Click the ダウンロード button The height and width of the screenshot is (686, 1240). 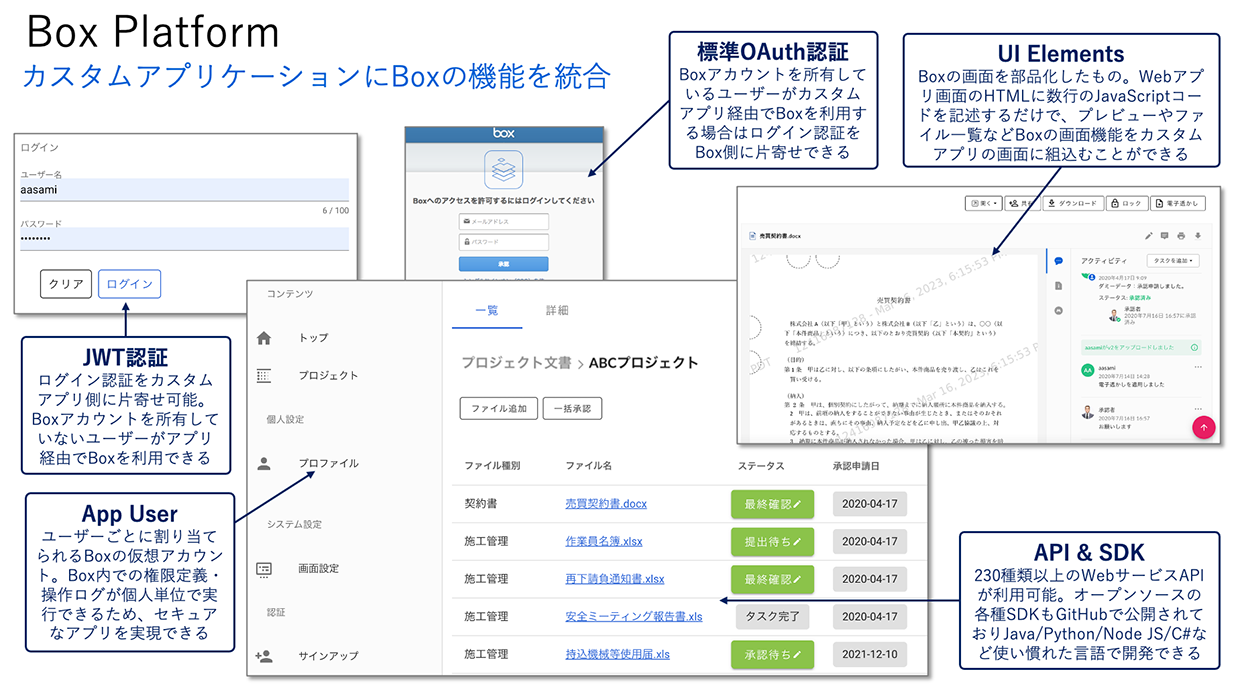pyautogui.click(x=1073, y=203)
